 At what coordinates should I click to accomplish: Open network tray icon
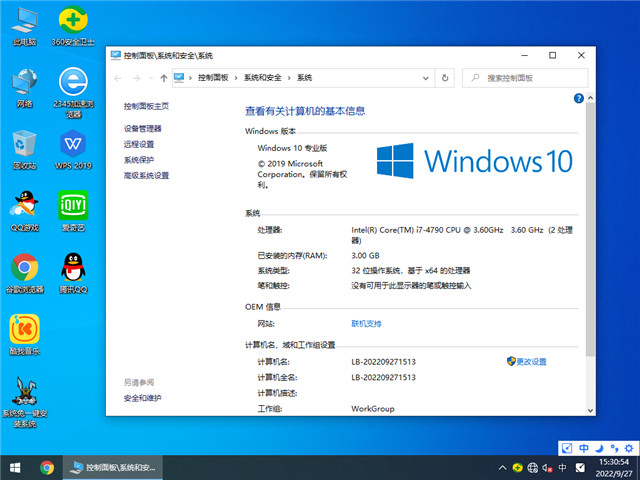coord(532,468)
